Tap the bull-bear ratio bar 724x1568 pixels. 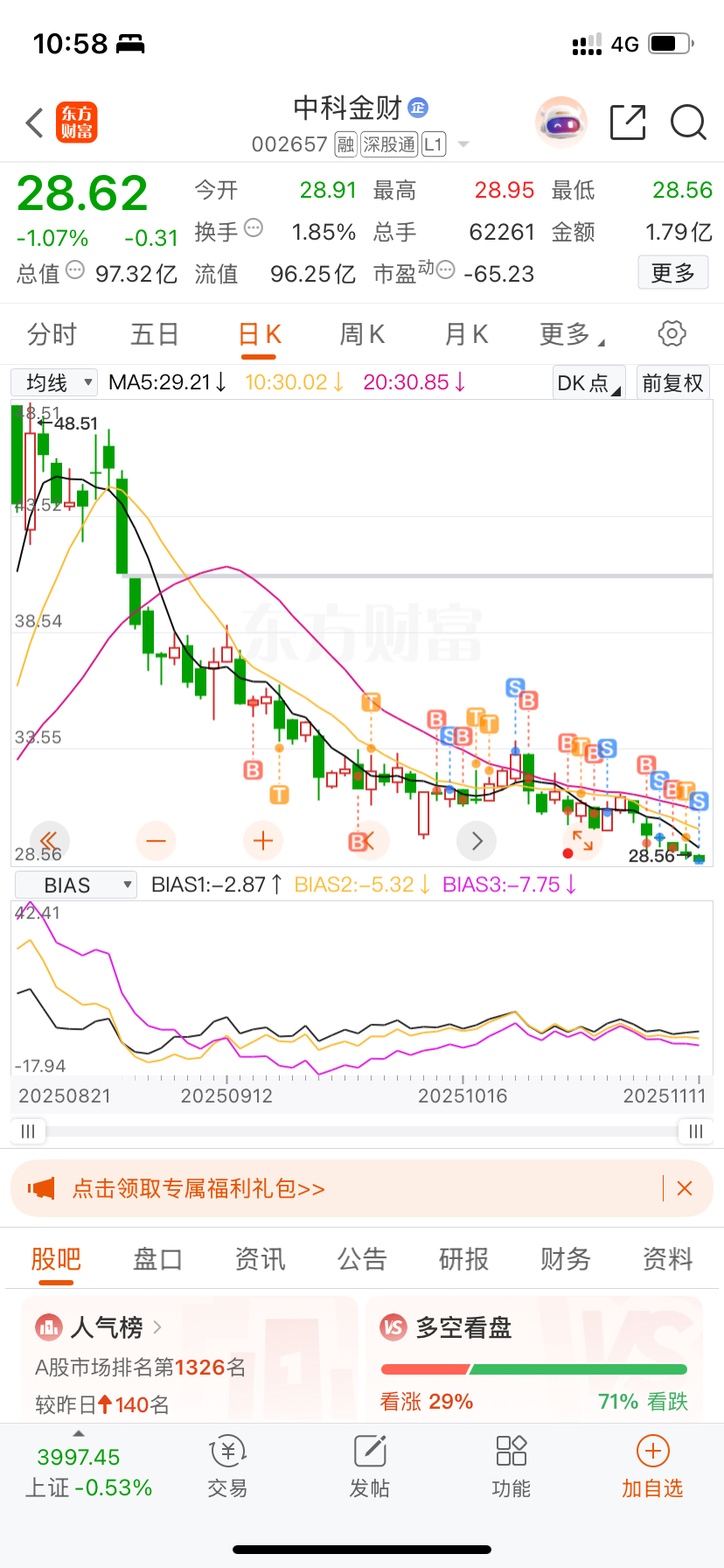click(534, 1369)
